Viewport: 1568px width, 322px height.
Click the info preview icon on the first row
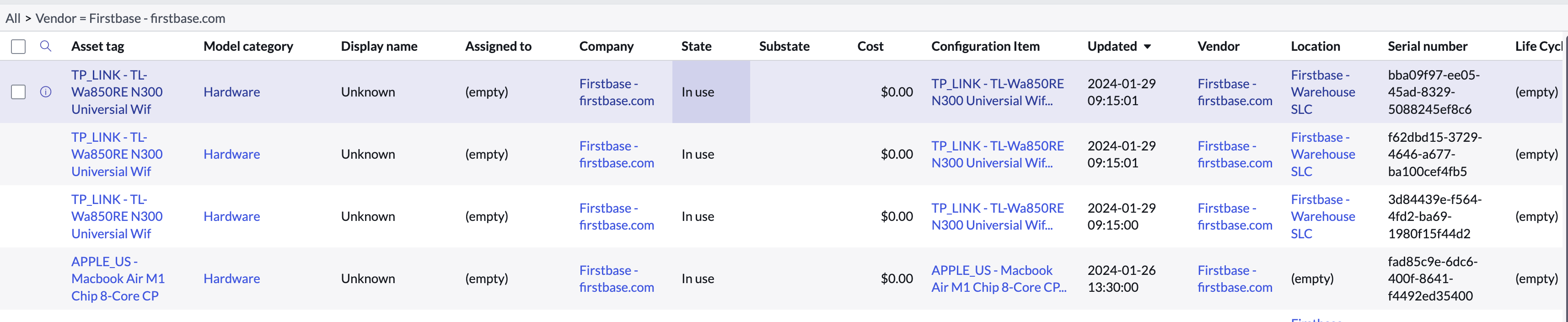[46, 92]
